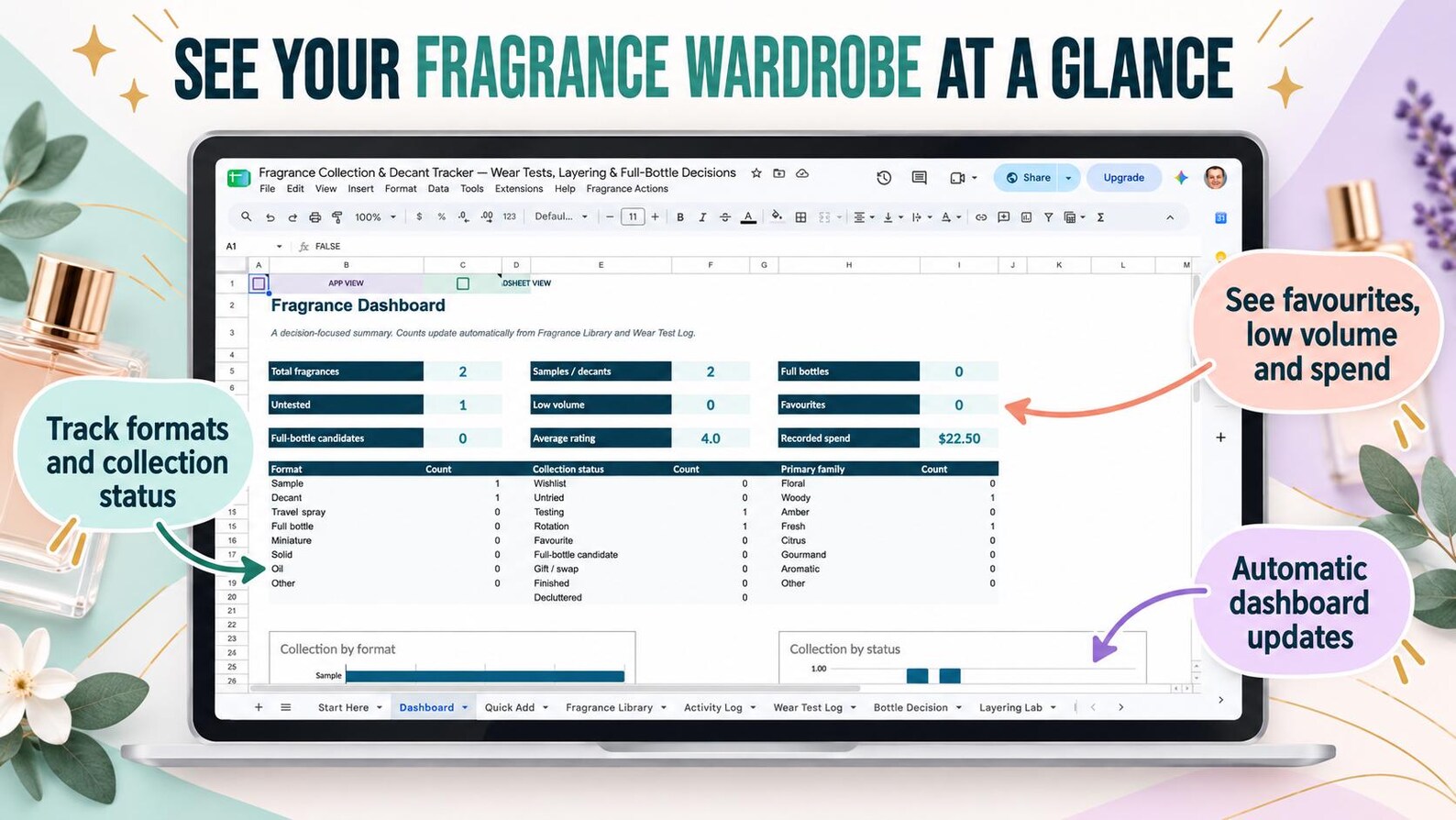Collapse the toolbar with the chevron
Screen dimensions: 1456x820
click(x=1170, y=217)
